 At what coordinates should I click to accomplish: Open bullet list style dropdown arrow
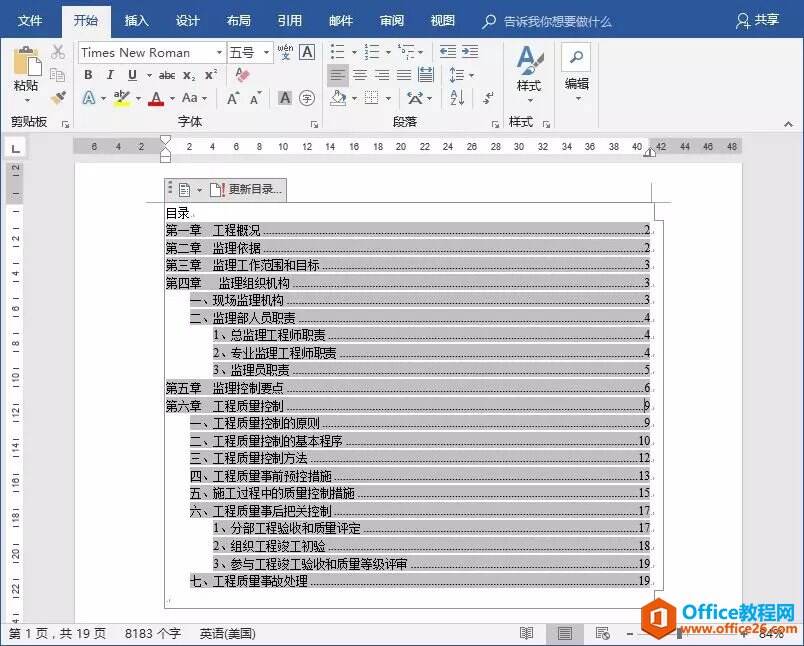pyautogui.click(x=354, y=52)
